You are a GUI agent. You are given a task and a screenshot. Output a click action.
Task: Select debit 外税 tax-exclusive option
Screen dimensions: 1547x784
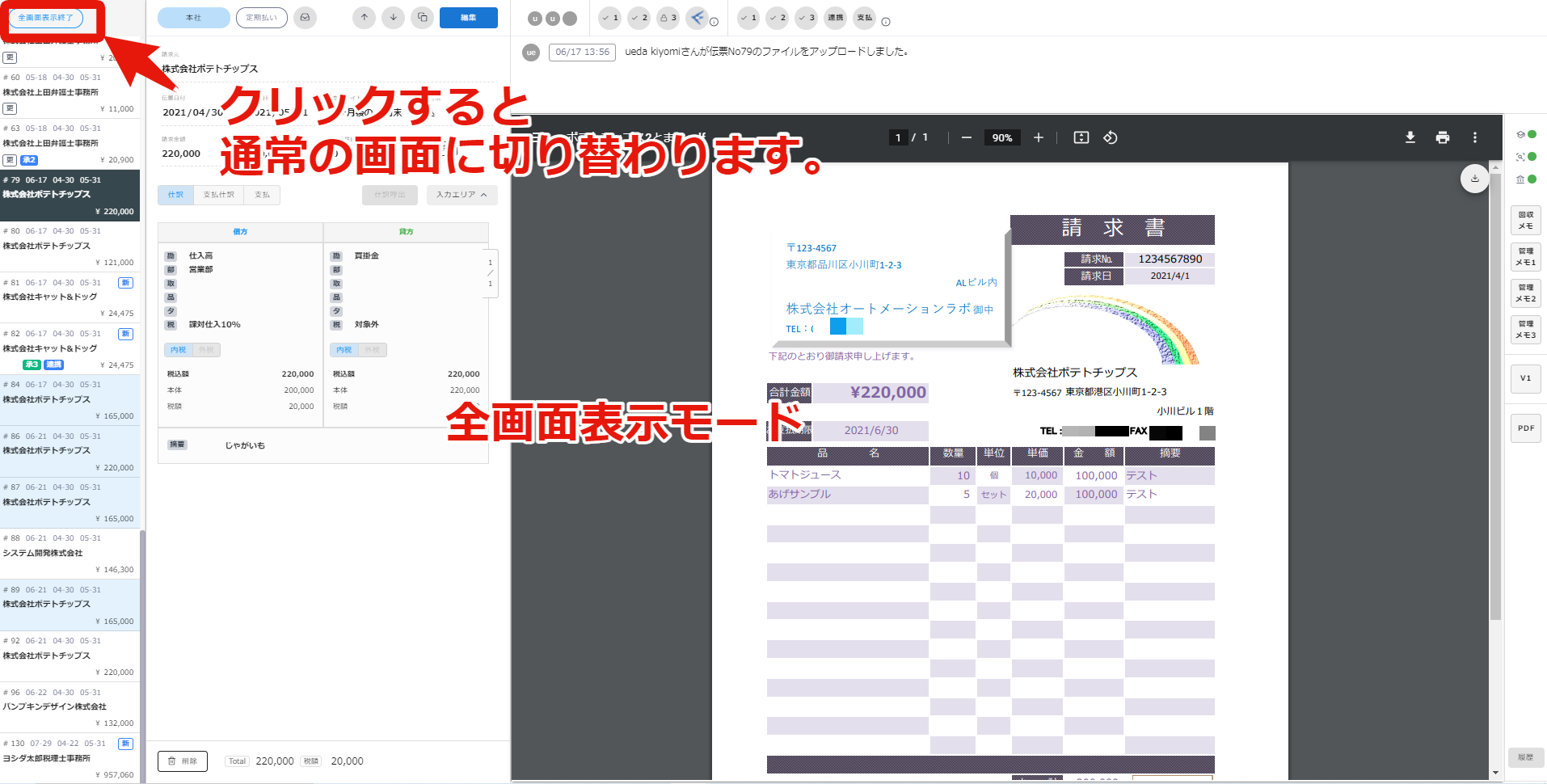click(206, 350)
